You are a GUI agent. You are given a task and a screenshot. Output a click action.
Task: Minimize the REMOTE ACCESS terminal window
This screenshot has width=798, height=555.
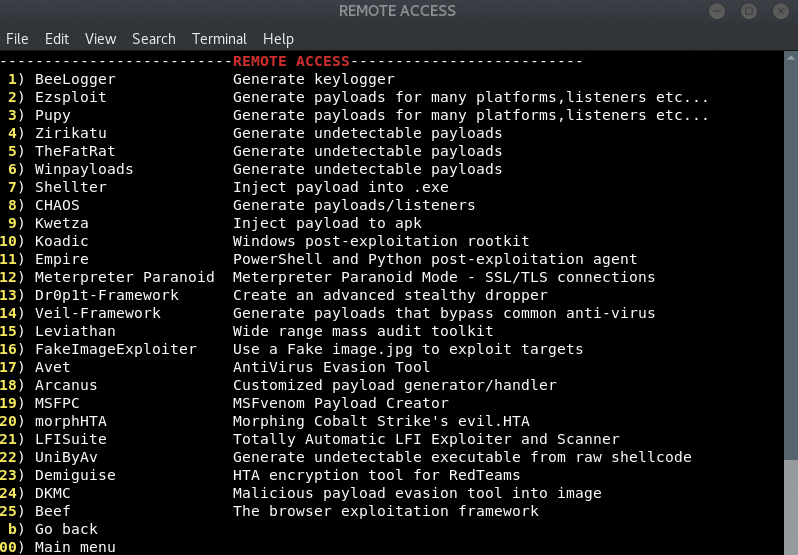click(x=718, y=12)
